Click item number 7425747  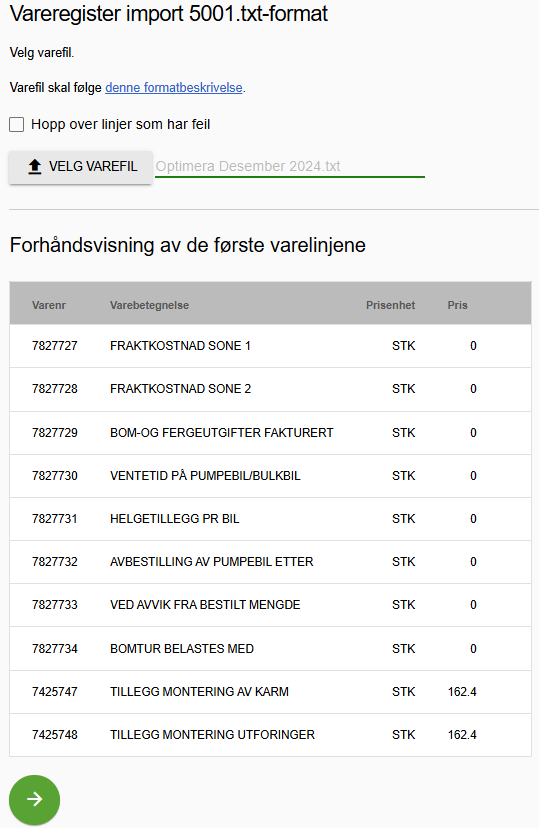[x=54, y=692]
